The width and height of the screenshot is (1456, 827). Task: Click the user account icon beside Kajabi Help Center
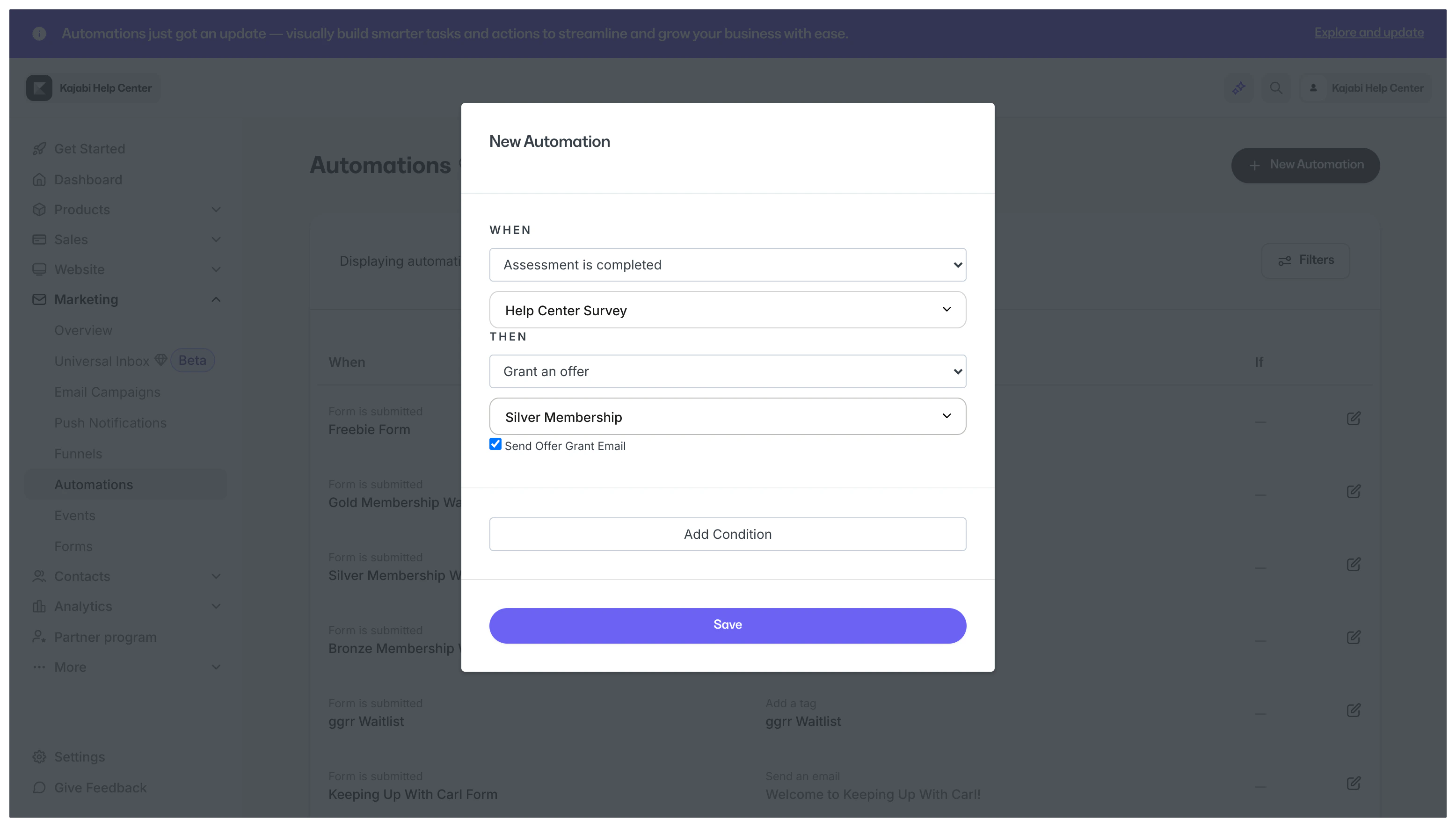[1313, 87]
